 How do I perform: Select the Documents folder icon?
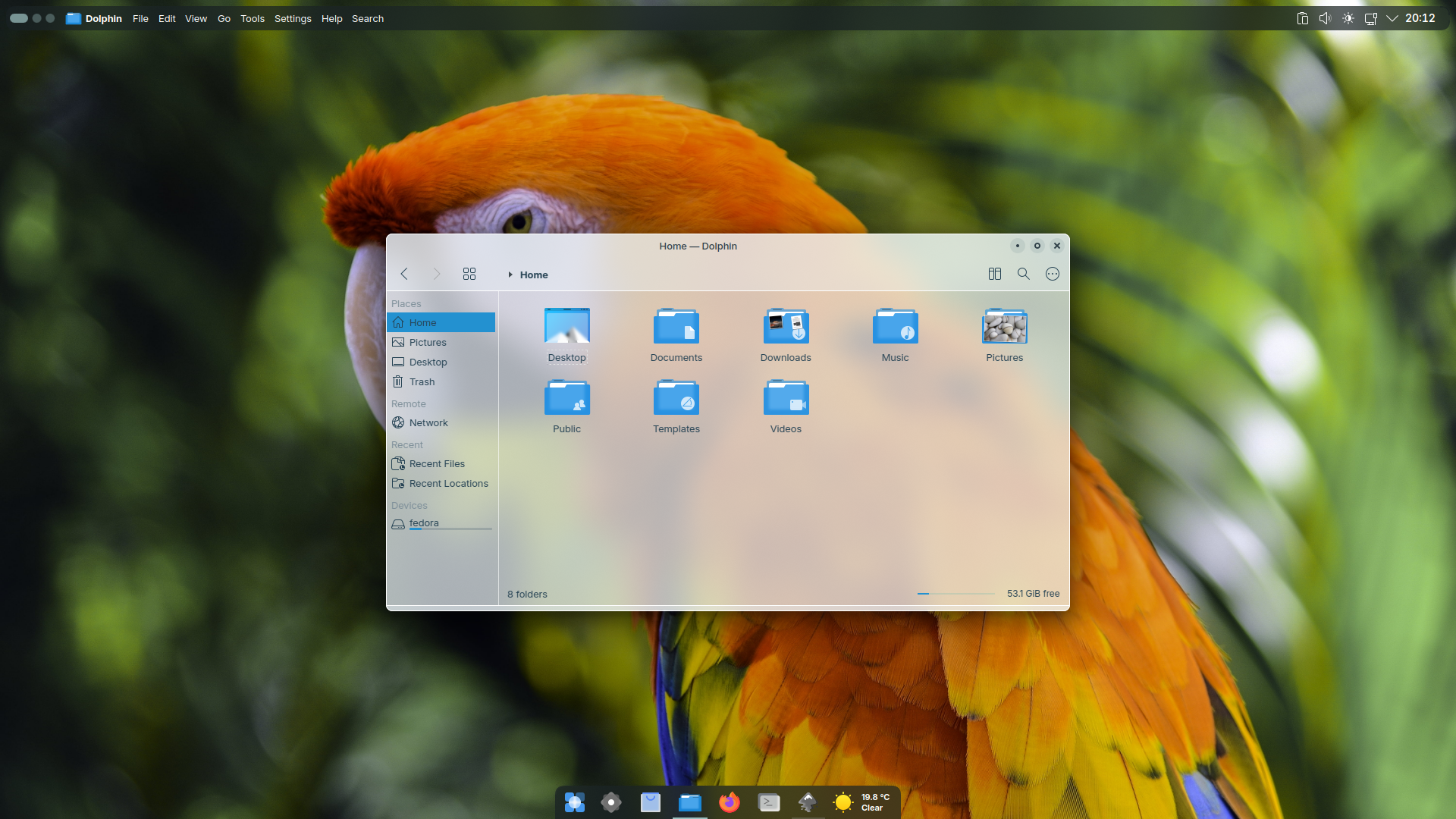(676, 326)
